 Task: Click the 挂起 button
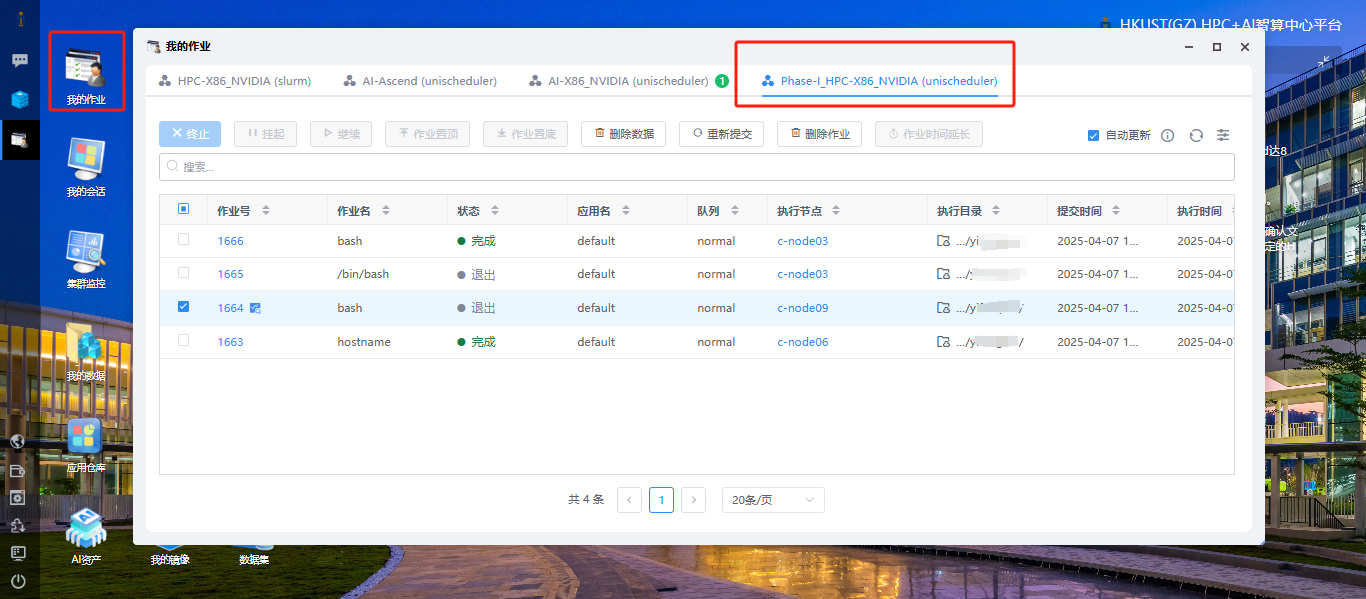tap(266, 134)
